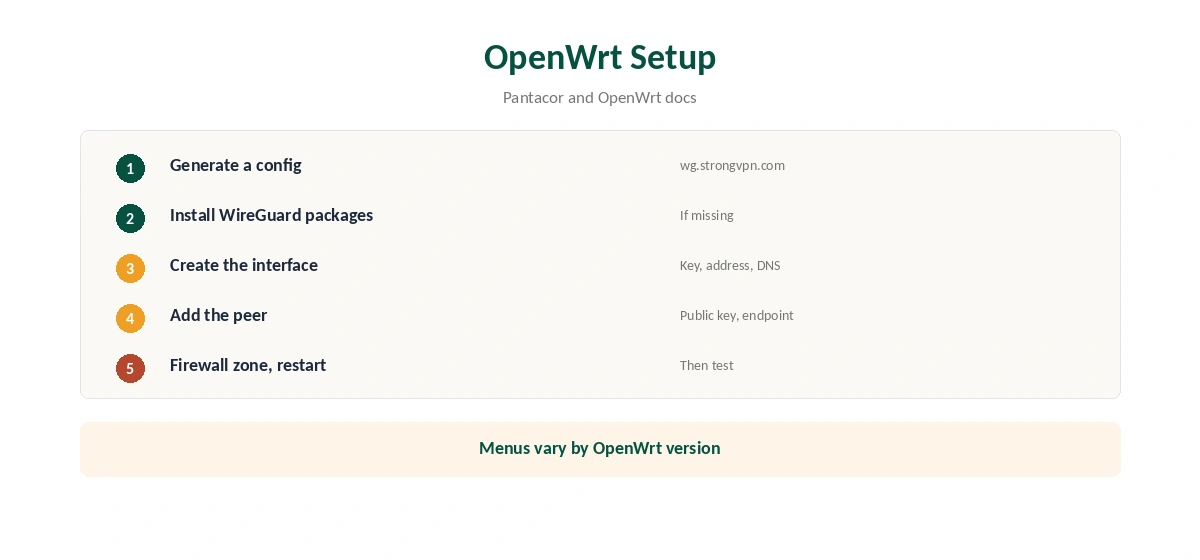The height and width of the screenshot is (560, 1200).
Task: Click the orange step 3 badge
Action: pos(130,268)
